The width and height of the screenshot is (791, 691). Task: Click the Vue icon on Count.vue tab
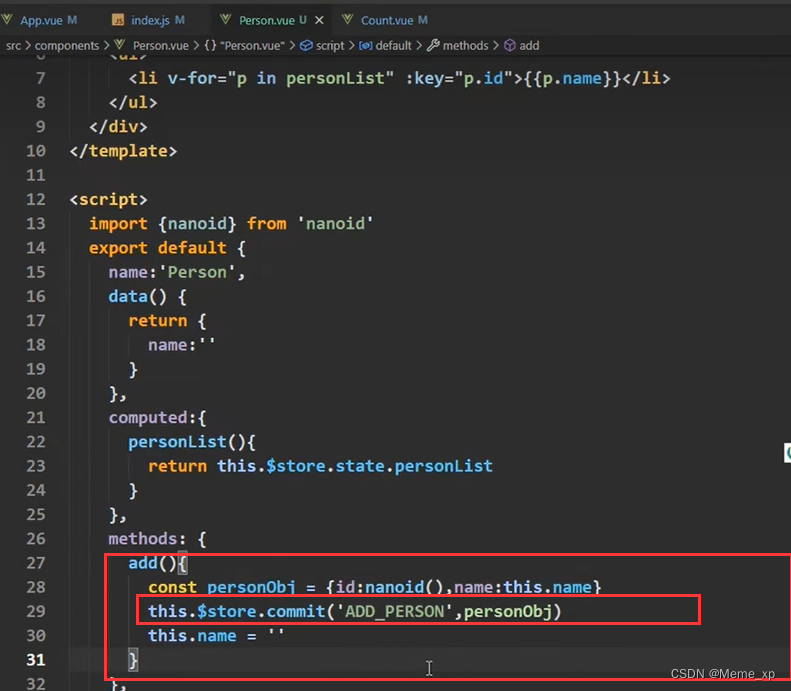pos(348,20)
